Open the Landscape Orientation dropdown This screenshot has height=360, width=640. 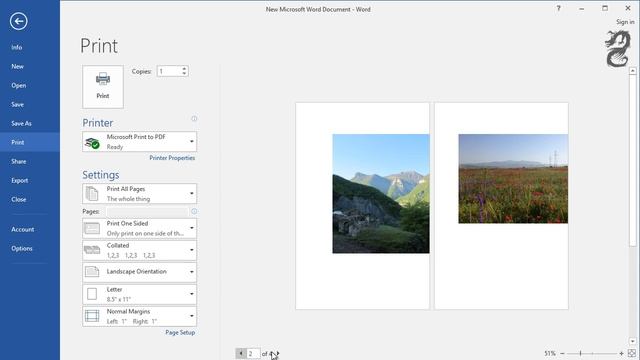[x=140, y=272]
